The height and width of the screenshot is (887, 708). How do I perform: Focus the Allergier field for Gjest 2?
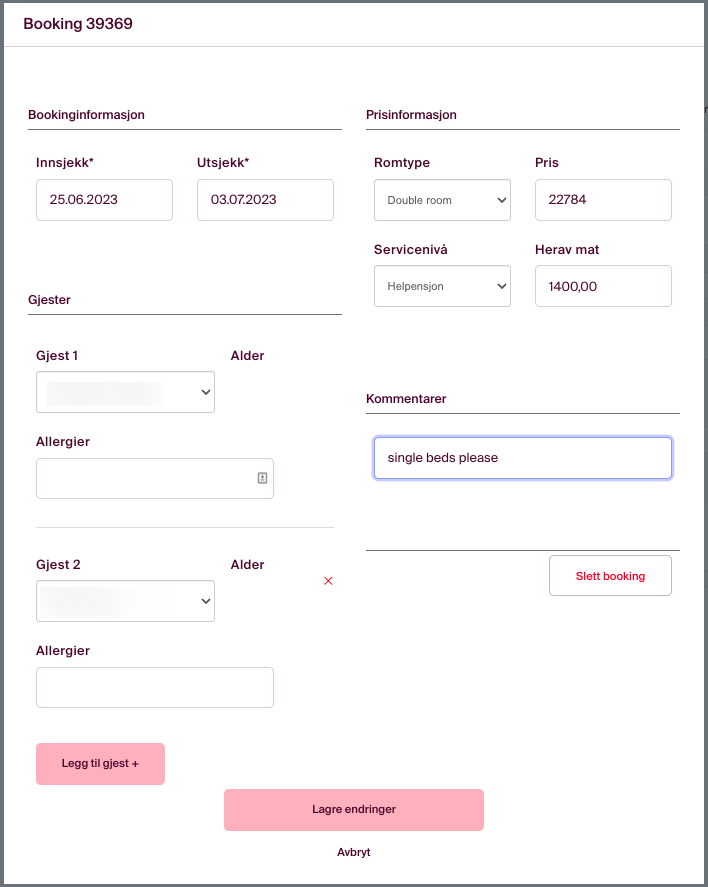point(155,687)
